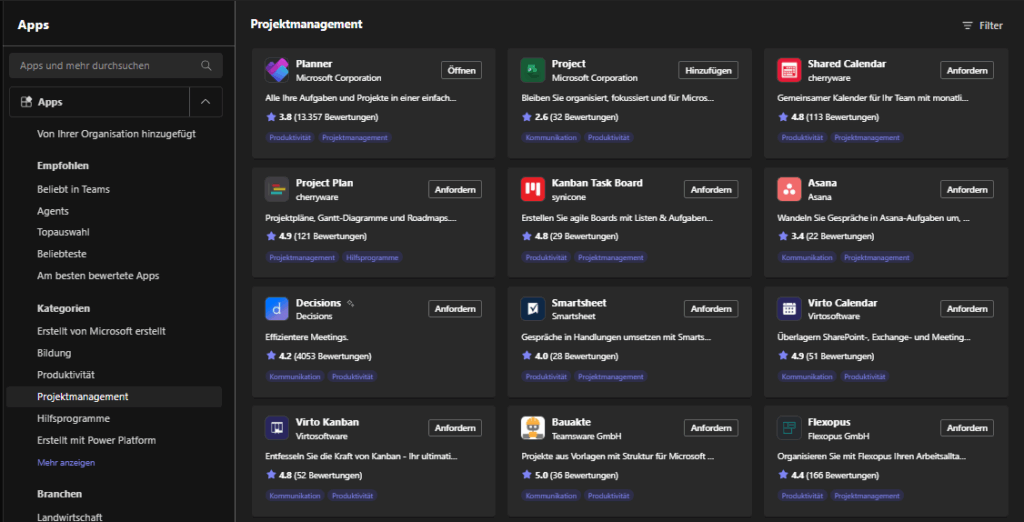This screenshot has width=1024, height=522.
Task: Select the Bildung category
Action: point(54,353)
